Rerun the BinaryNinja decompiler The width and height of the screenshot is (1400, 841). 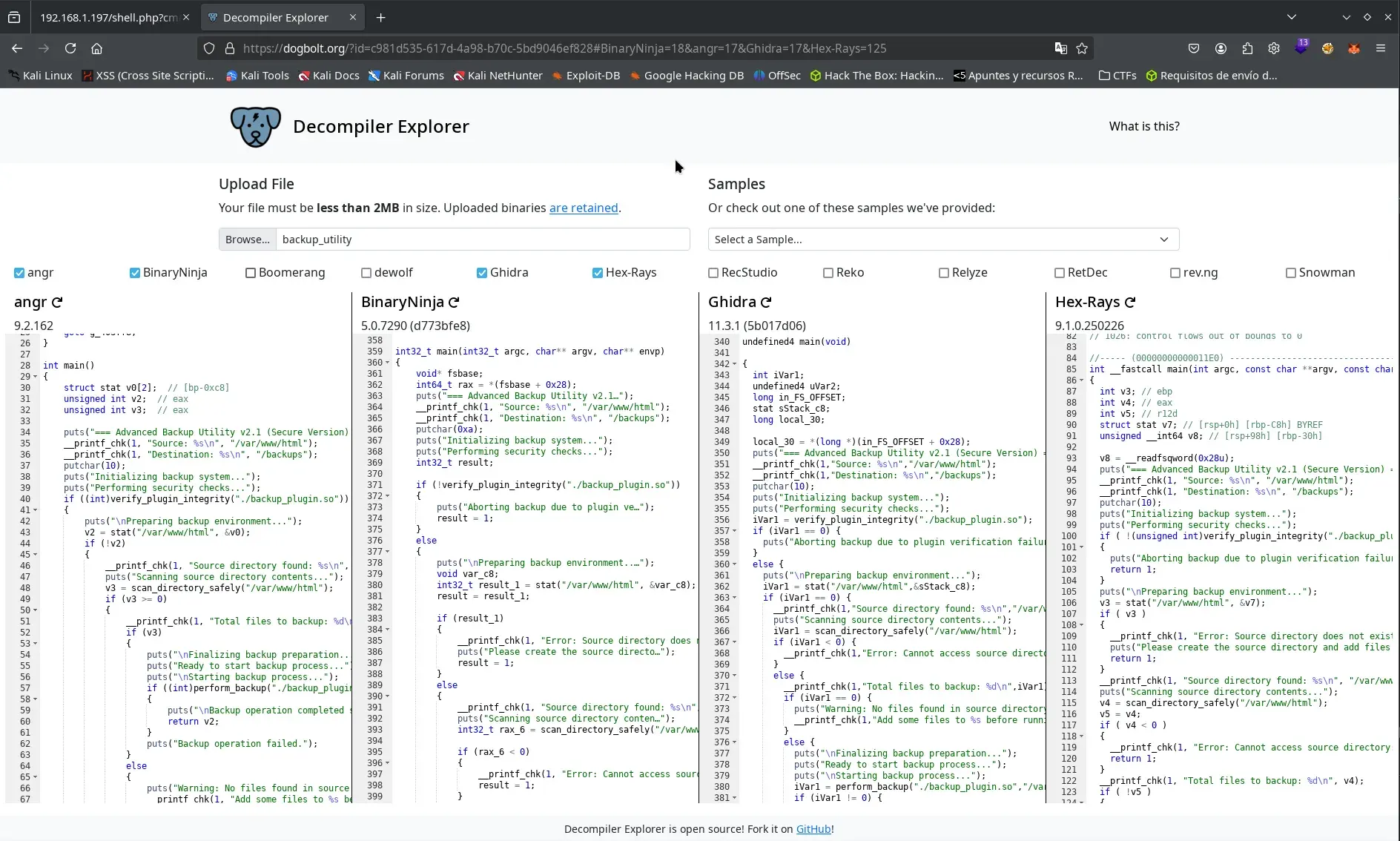click(x=454, y=302)
